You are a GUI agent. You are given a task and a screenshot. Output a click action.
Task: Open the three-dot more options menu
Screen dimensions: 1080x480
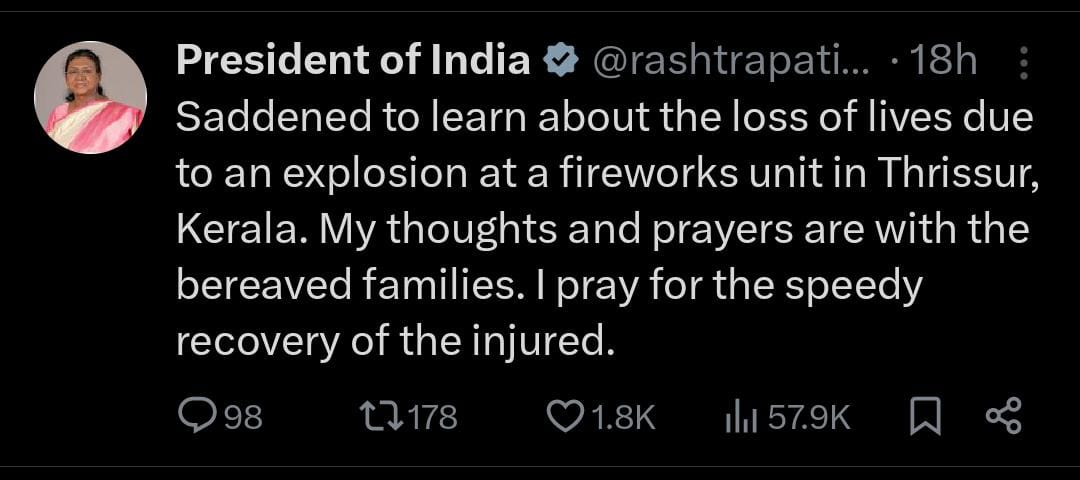tap(1023, 64)
